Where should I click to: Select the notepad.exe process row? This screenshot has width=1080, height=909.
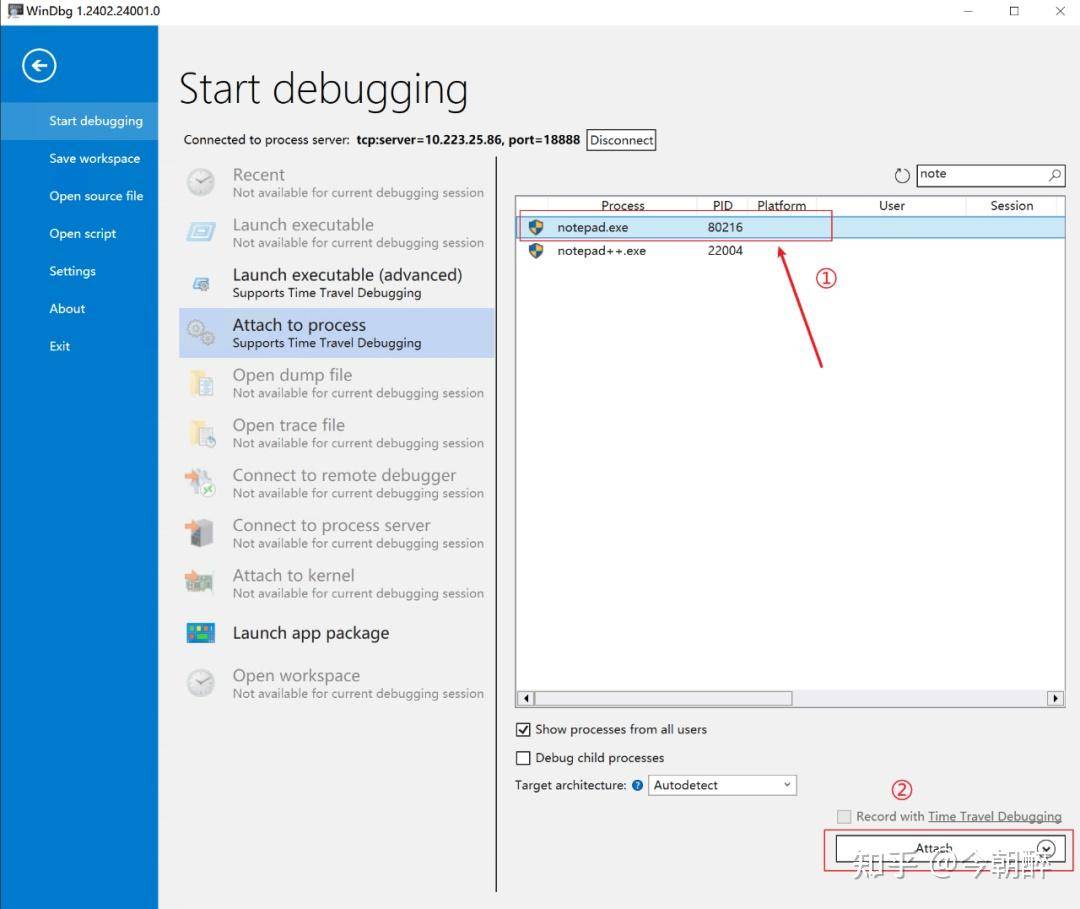[790, 227]
